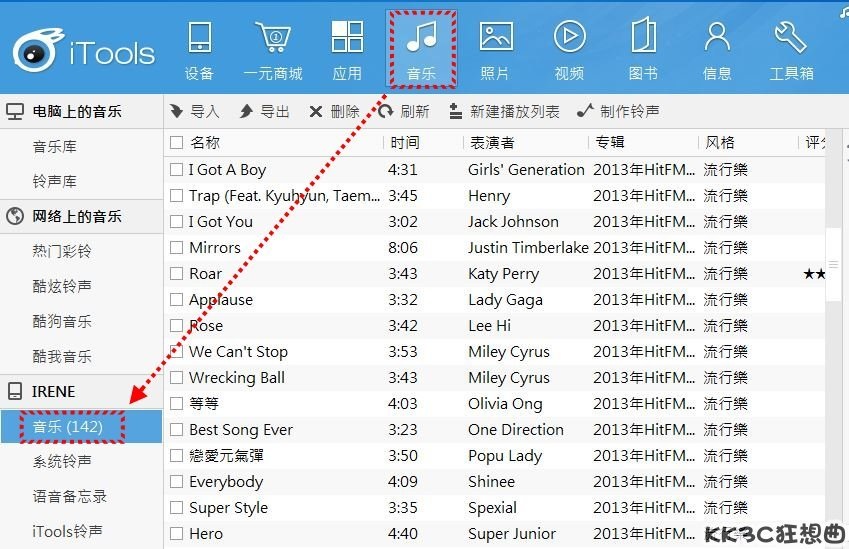Click the vertical scrollbar of song list
Screen dimensions: 849x549
(833, 265)
